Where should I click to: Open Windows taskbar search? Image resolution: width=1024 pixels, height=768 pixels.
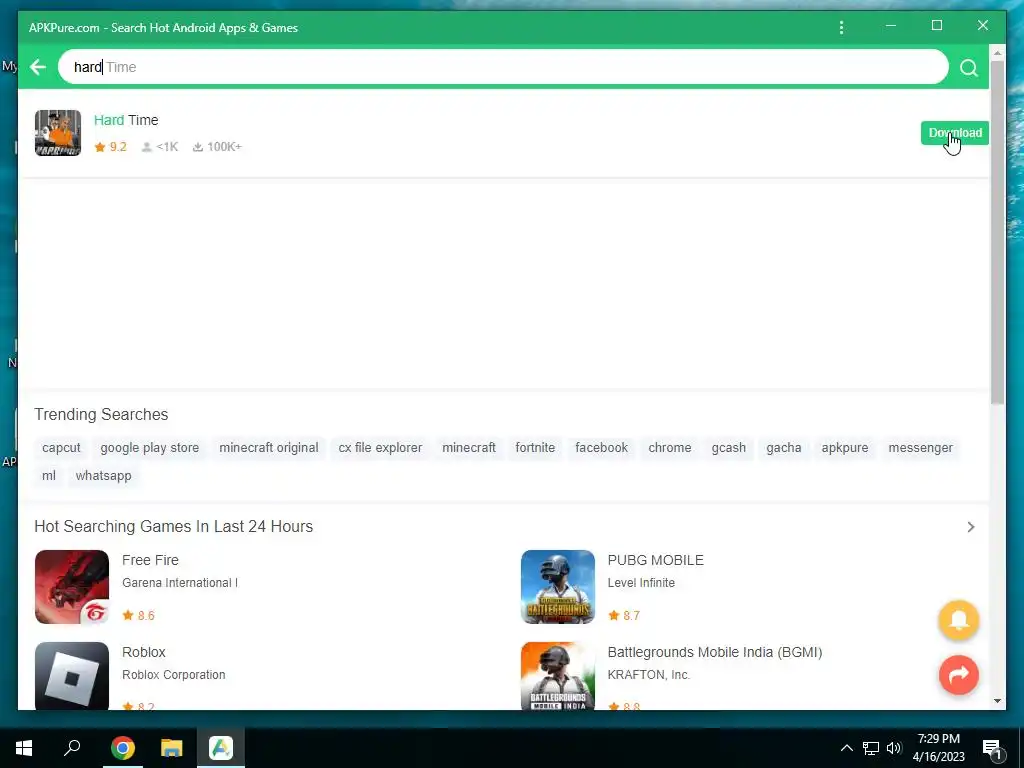click(72, 748)
